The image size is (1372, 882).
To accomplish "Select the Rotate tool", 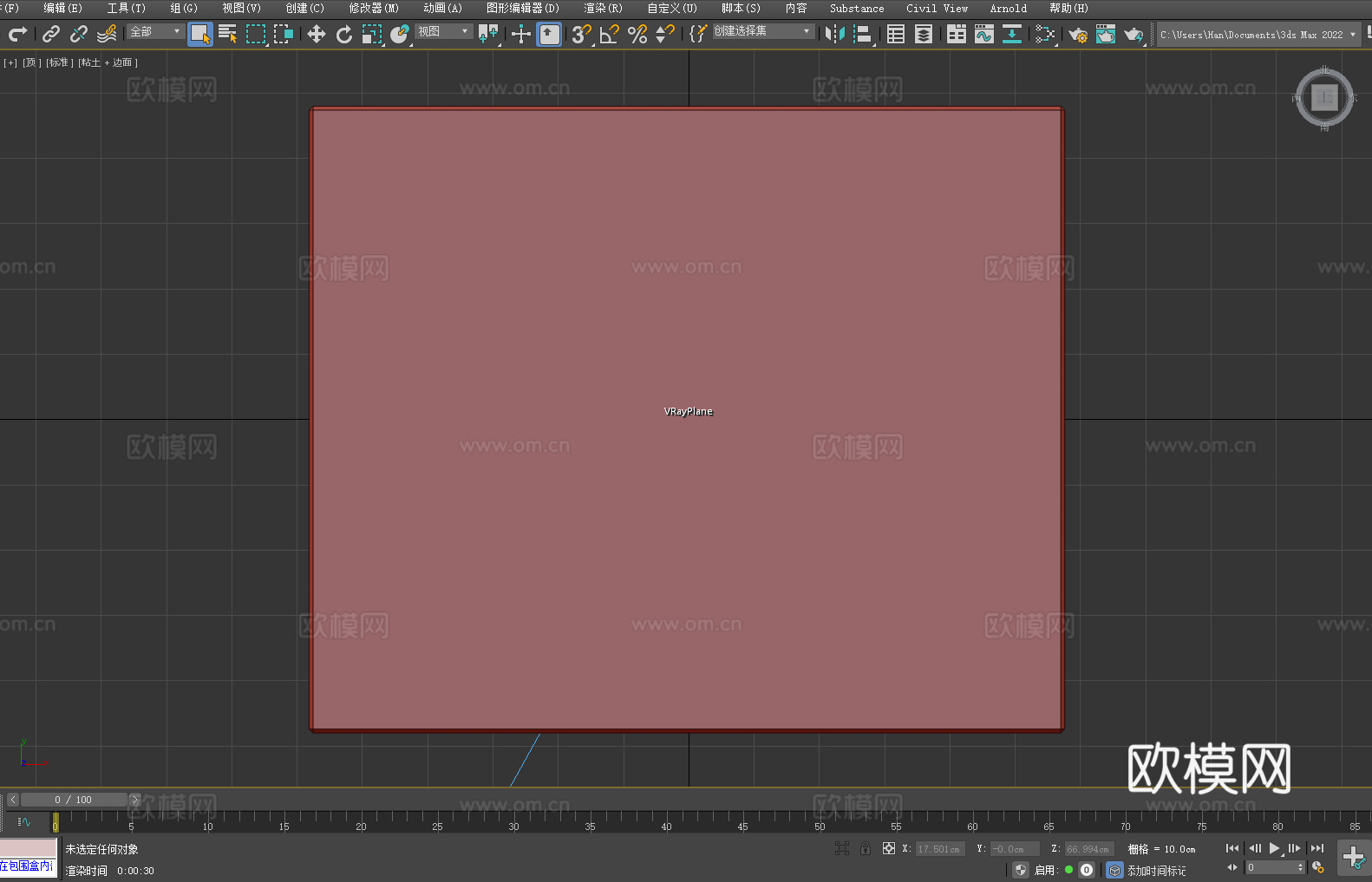I will click(x=344, y=34).
